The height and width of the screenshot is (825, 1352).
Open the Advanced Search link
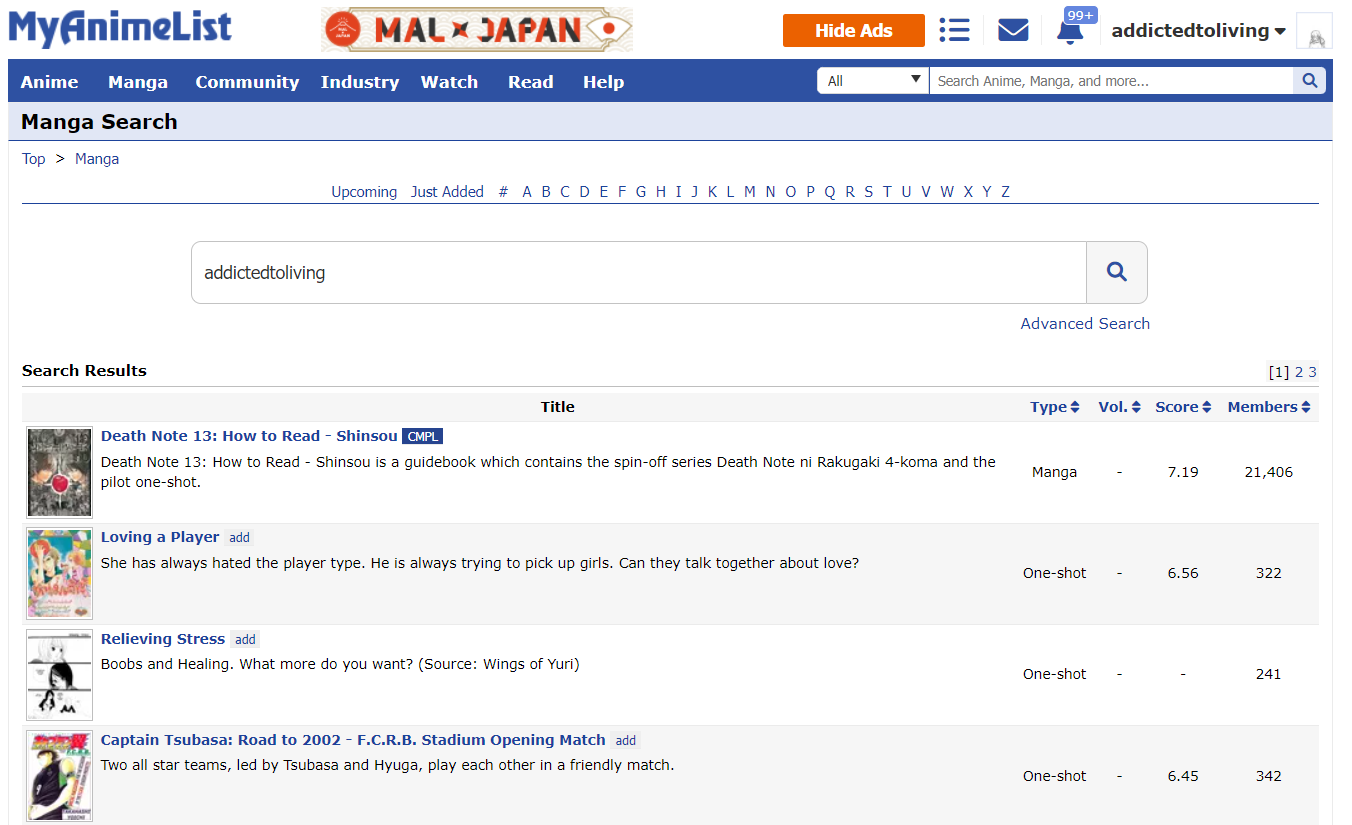tap(1084, 323)
